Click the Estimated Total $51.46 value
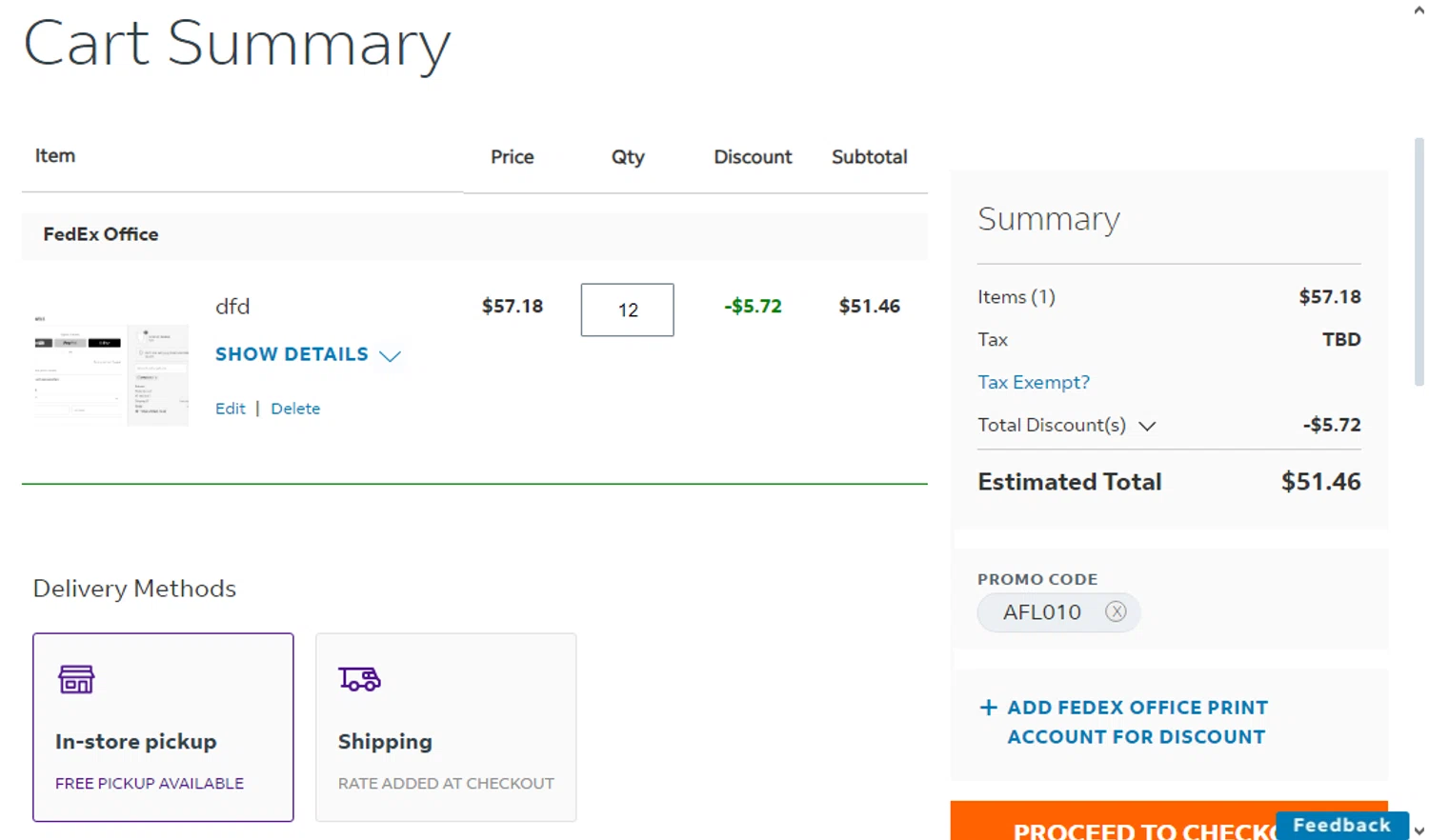Screen dimensions: 1429x840 pos(1320,482)
